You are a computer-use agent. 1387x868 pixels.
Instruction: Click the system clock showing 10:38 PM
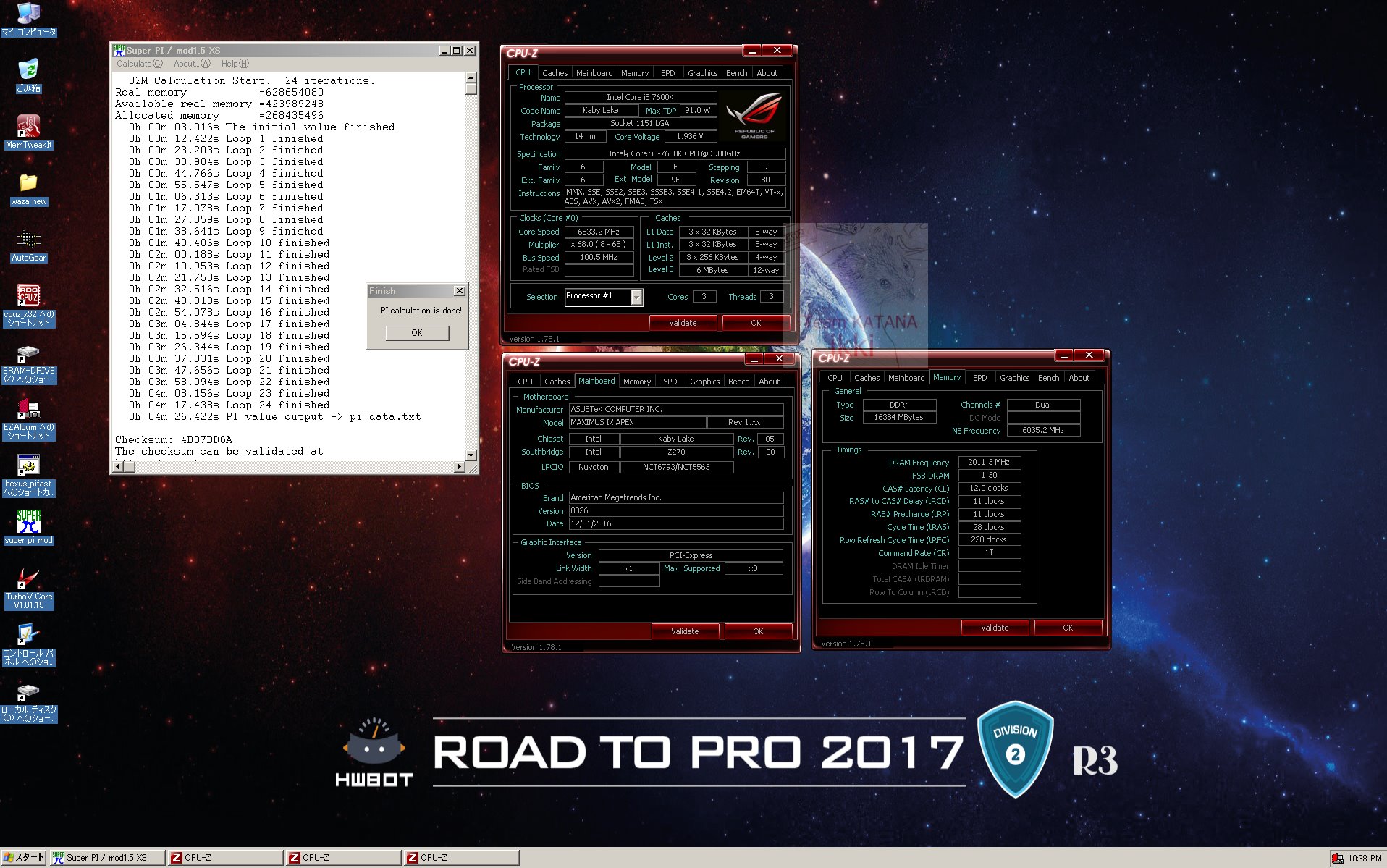click(1365, 859)
